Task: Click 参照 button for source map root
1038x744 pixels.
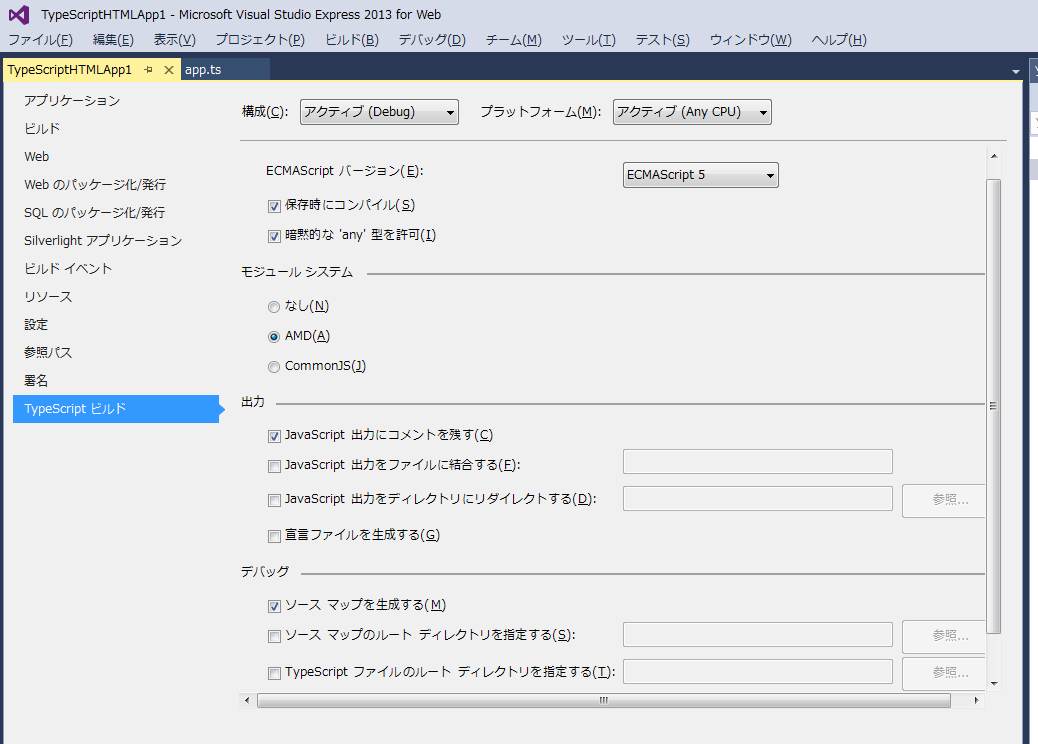Action: (x=944, y=635)
